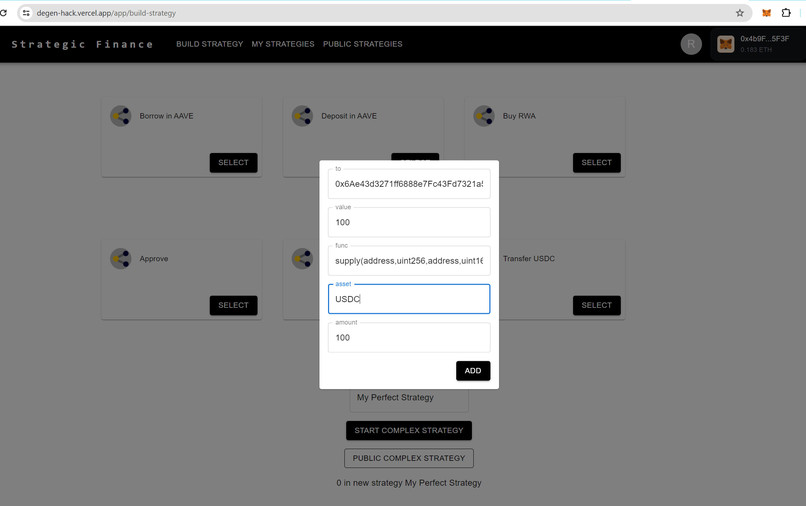This screenshot has width=806, height=506.
Task: Click the Borrow in AAVE label
Action: tap(167, 116)
